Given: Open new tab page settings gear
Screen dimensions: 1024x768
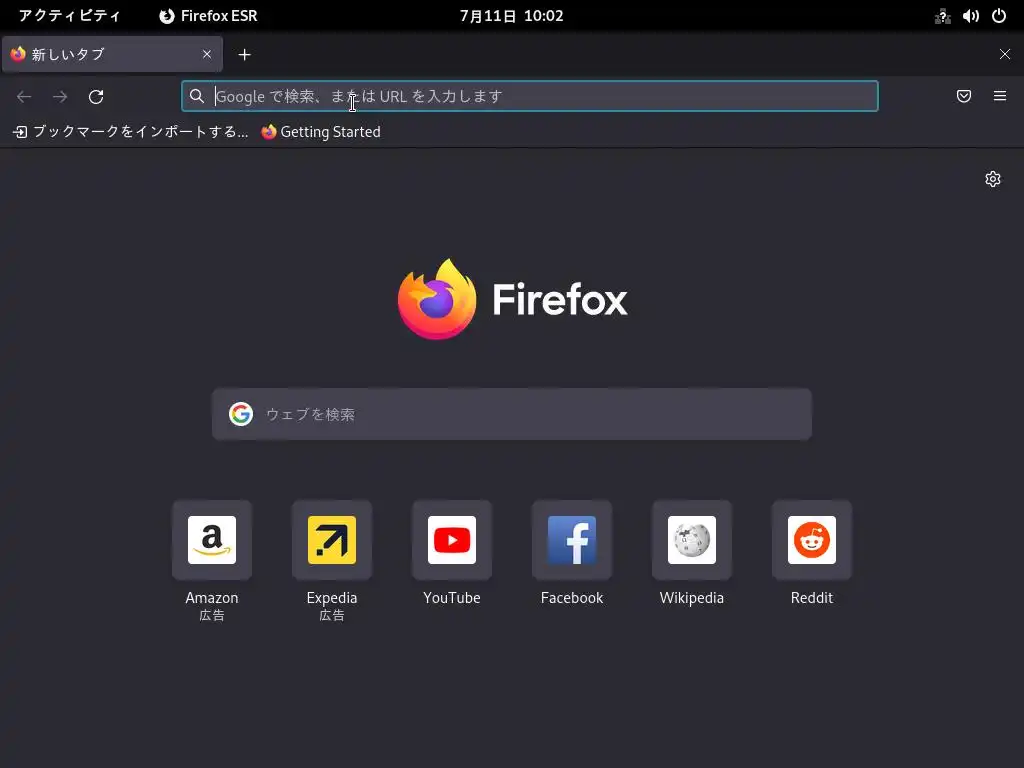Looking at the screenshot, I should point(993,179).
